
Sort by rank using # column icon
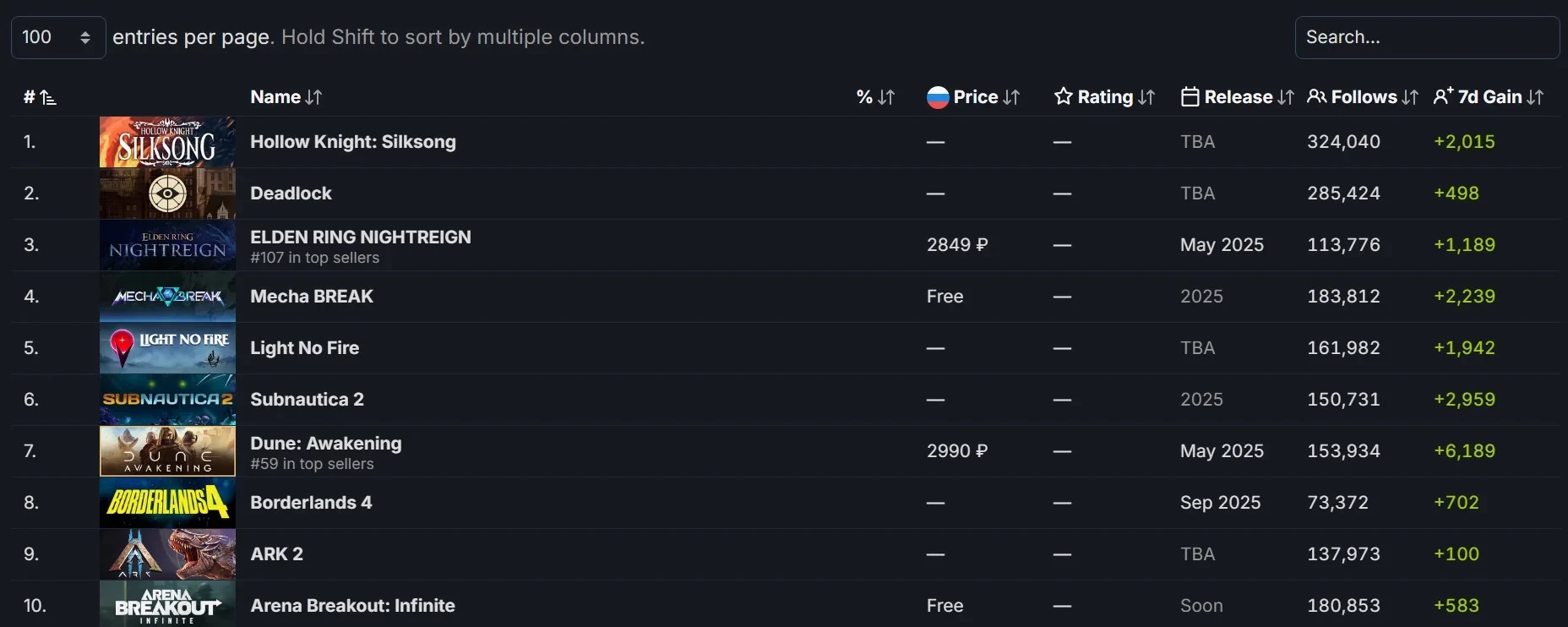coord(48,98)
